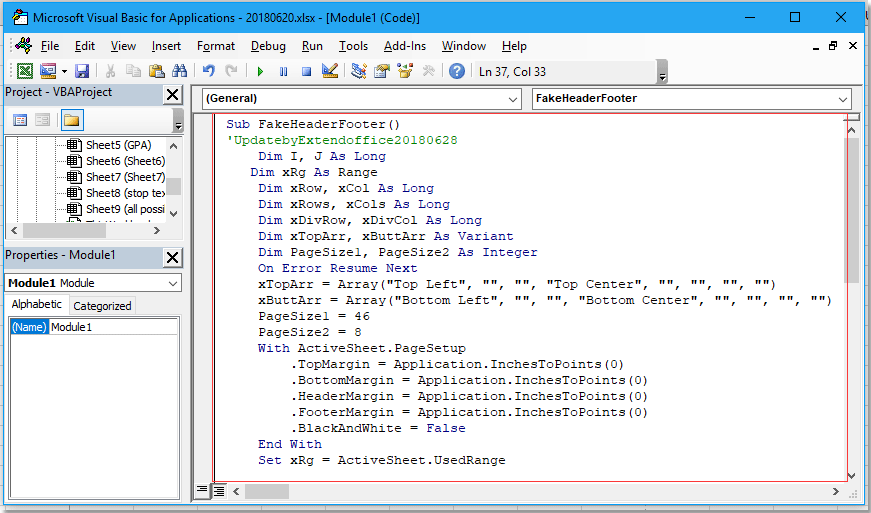Click the Reset (stop) icon

[306, 71]
